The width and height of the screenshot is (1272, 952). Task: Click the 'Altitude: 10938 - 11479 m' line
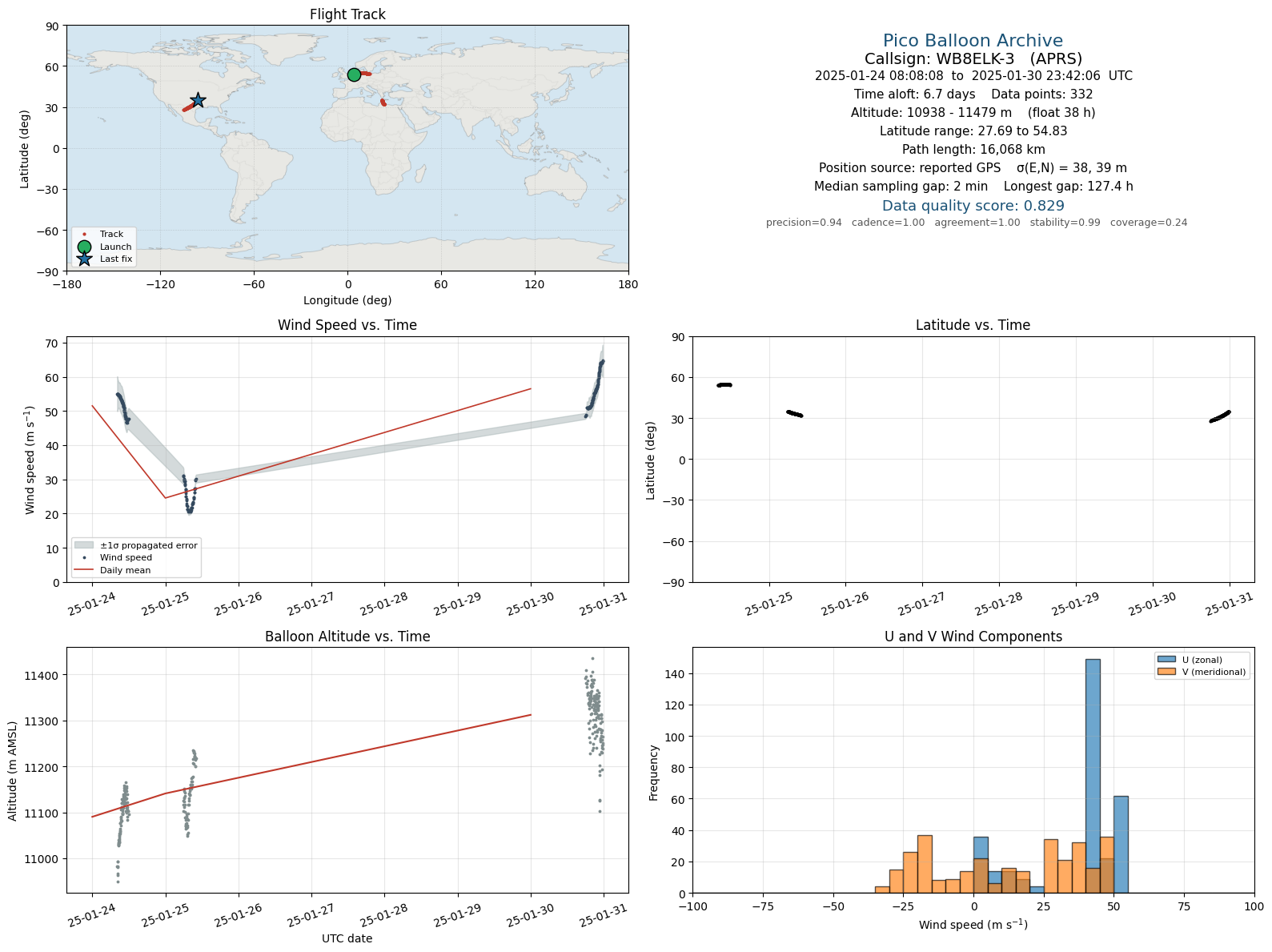pyautogui.click(x=973, y=113)
